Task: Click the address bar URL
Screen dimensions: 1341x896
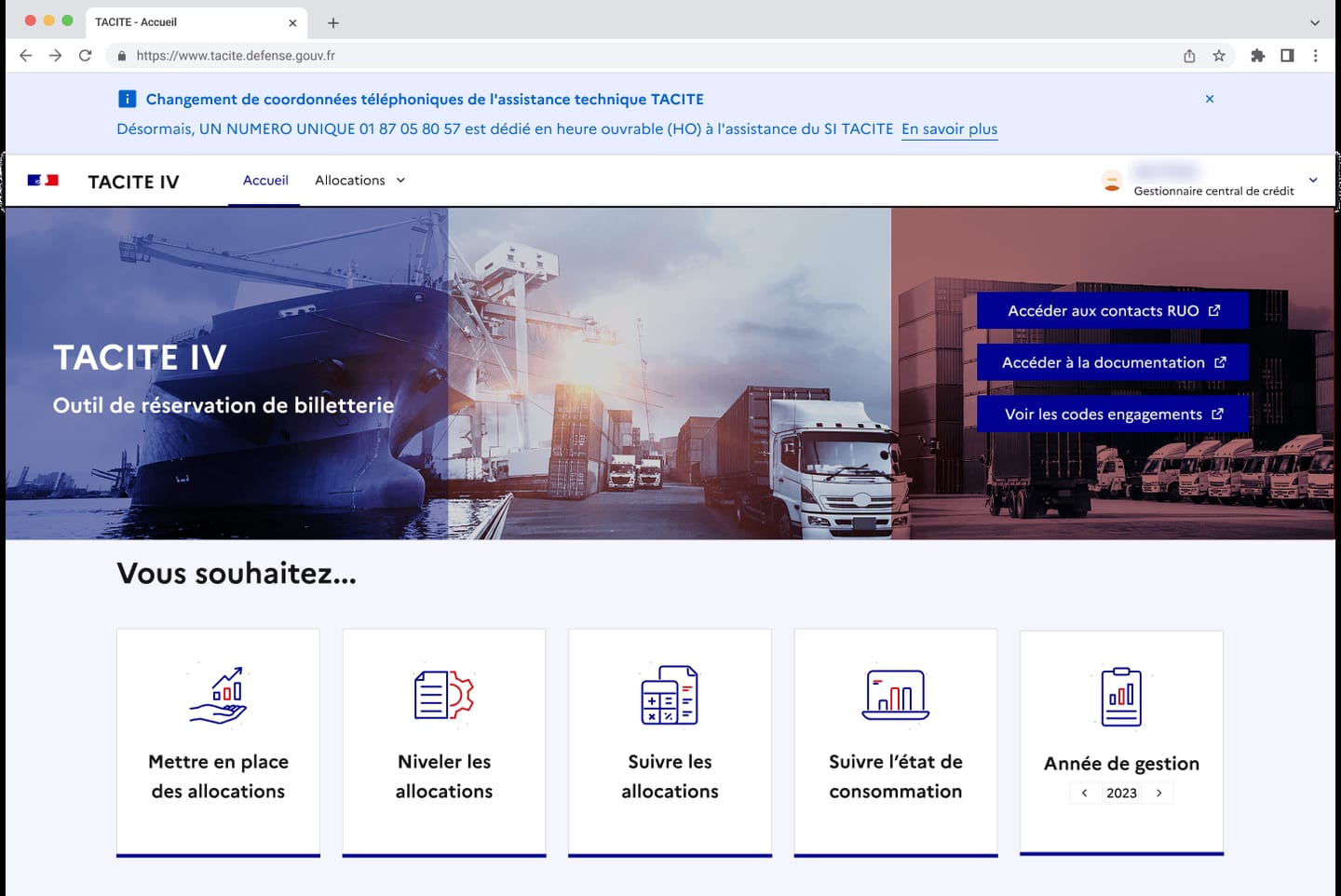Action: pyautogui.click(x=236, y=56)
